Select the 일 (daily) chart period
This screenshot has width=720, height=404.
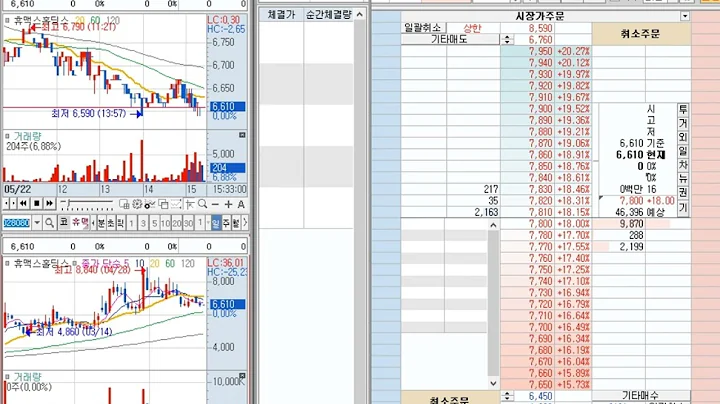(x=216, y=223)
